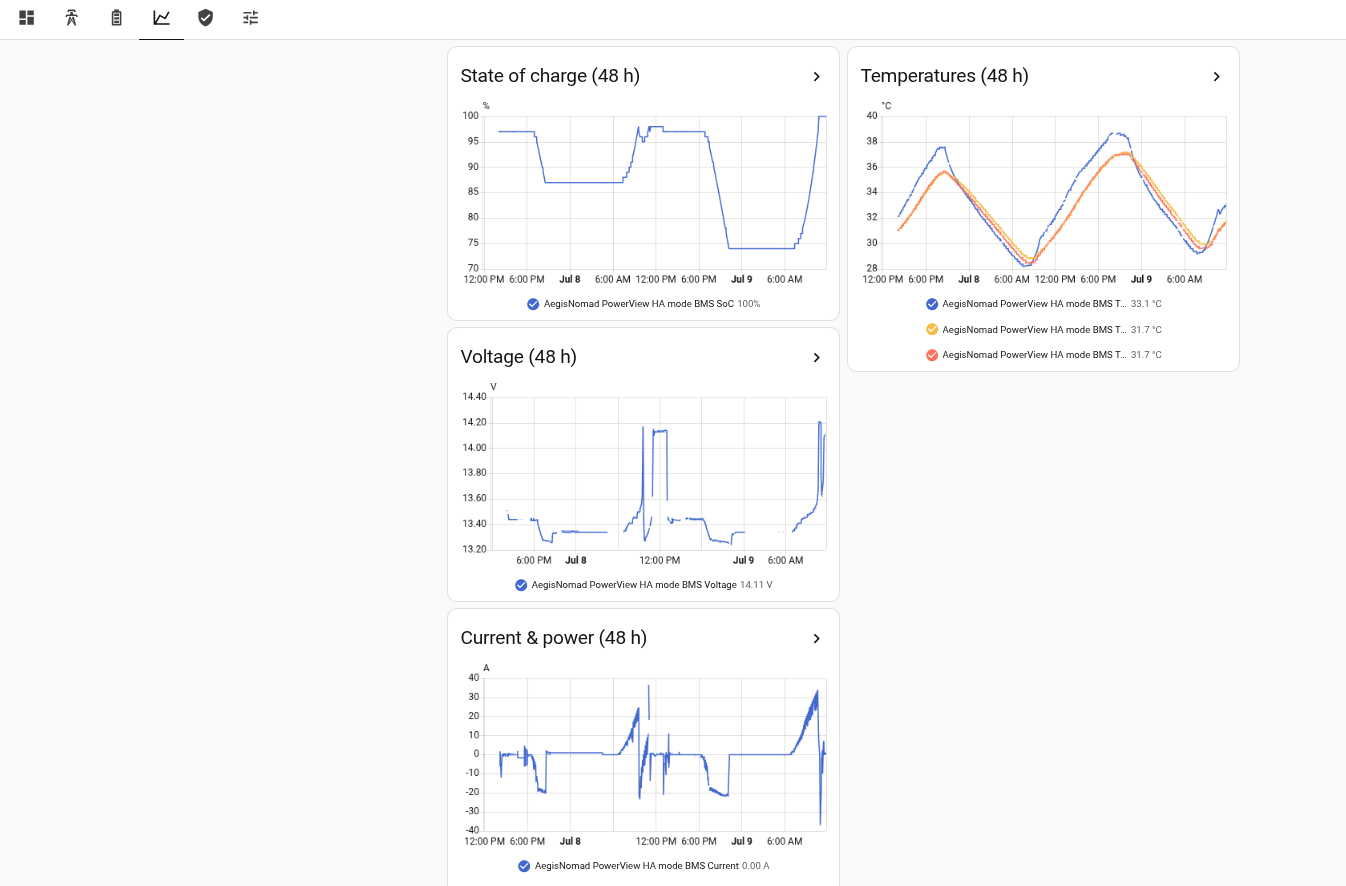Click the 33.1 °C temperature value
The width and height of the screenshot is (1346, 886).
(1146, 304)
